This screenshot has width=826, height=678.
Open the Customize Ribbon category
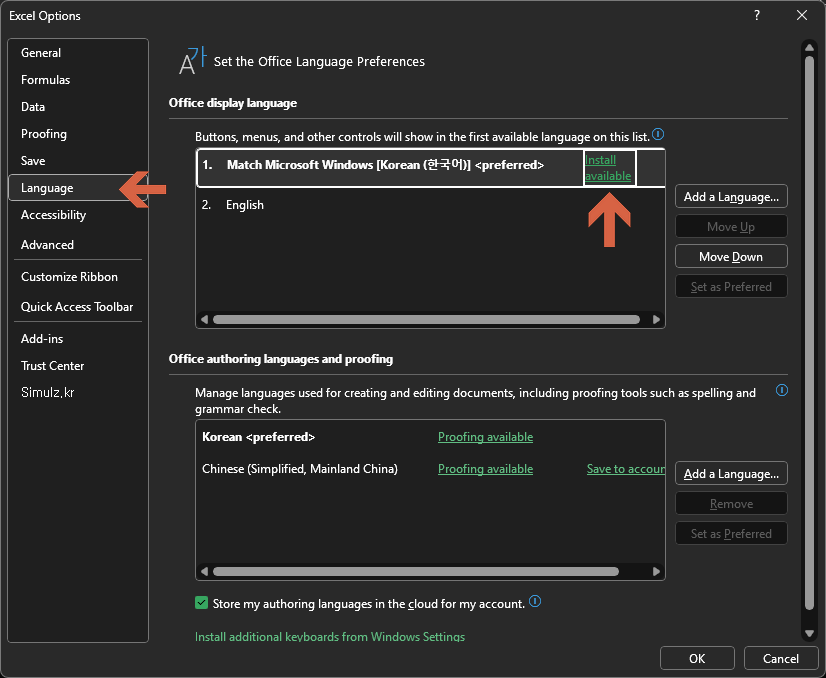[78, 277]
